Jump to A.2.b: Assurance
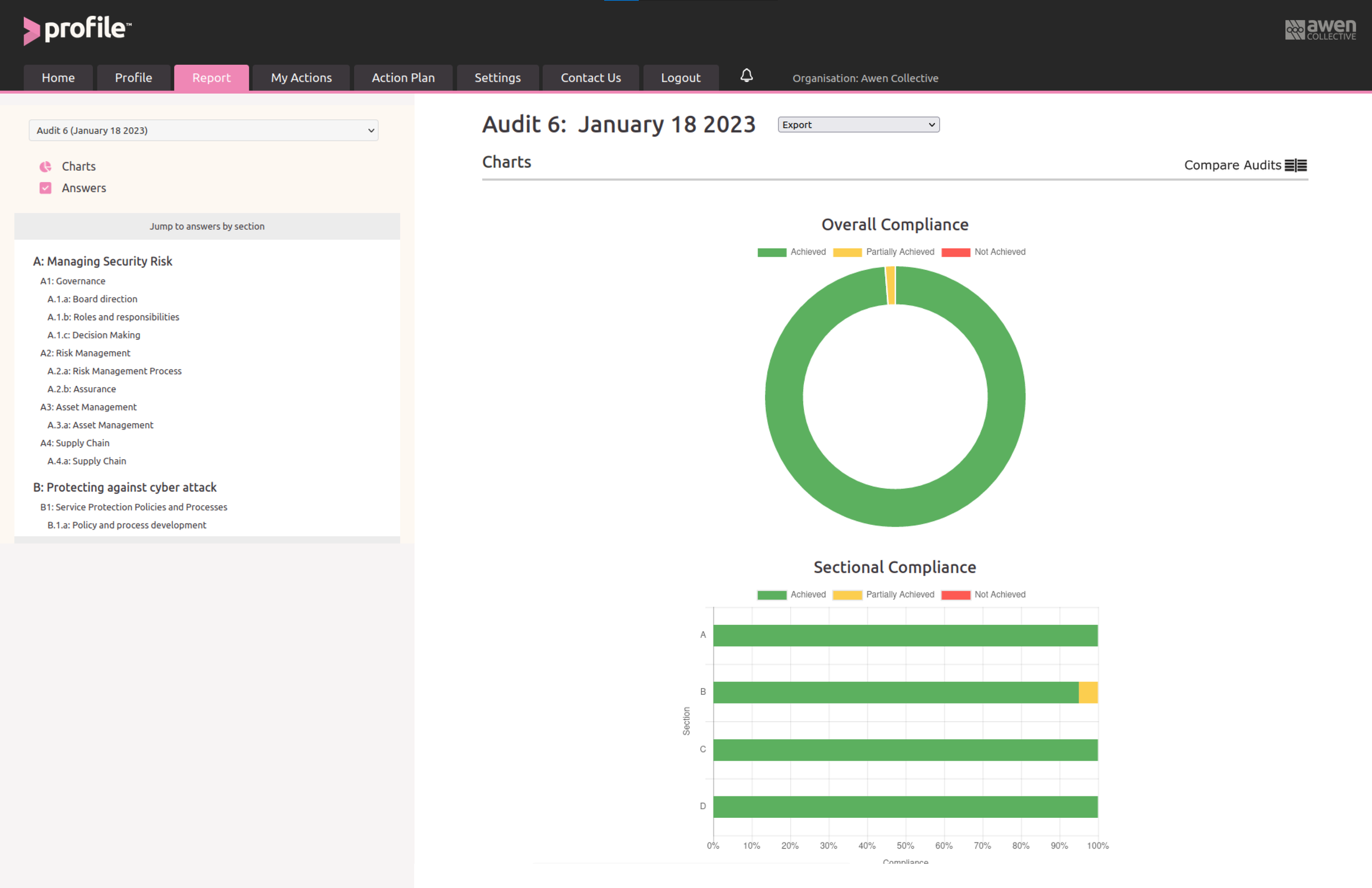 point(82,389)
